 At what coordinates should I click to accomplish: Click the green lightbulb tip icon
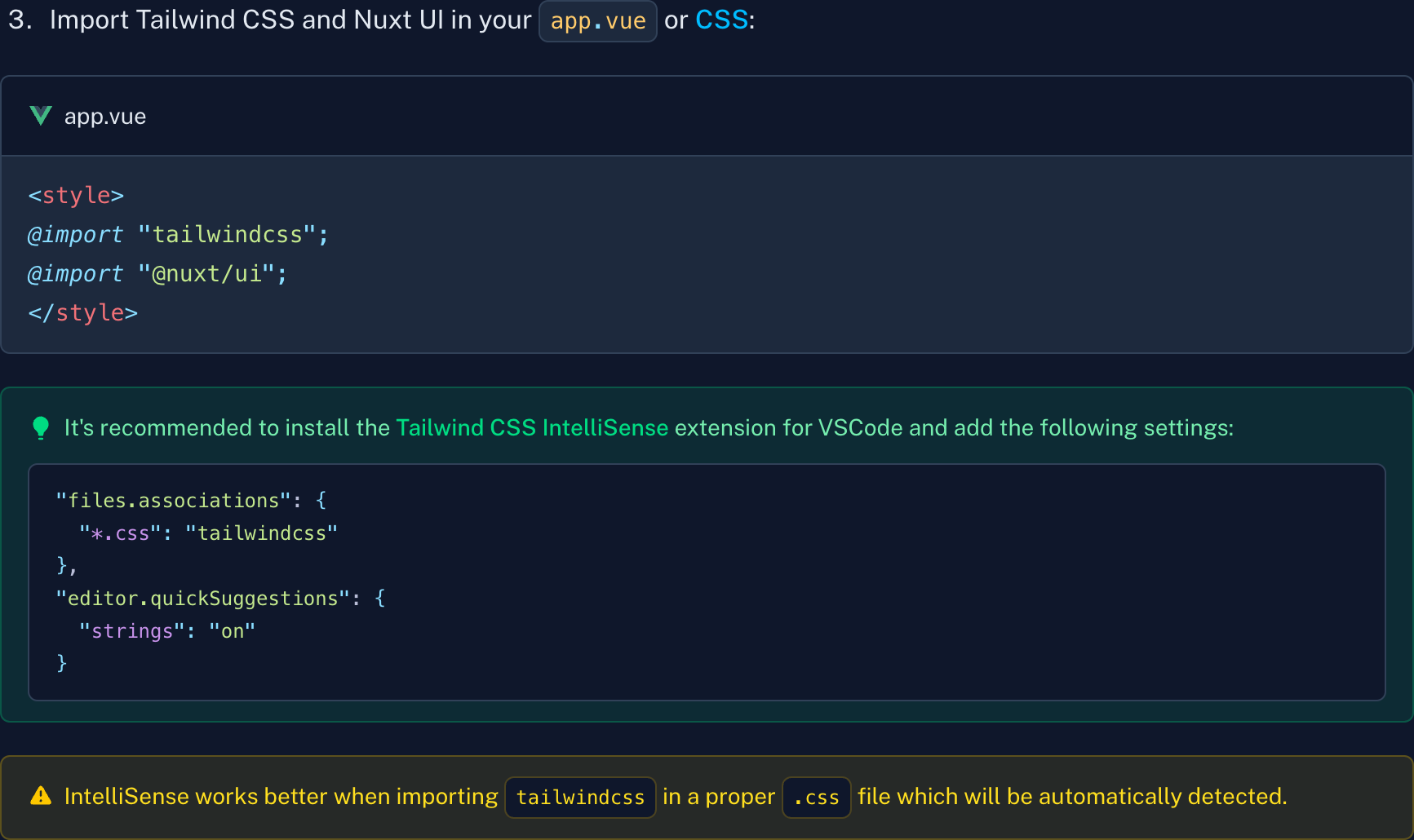point(40,428)
